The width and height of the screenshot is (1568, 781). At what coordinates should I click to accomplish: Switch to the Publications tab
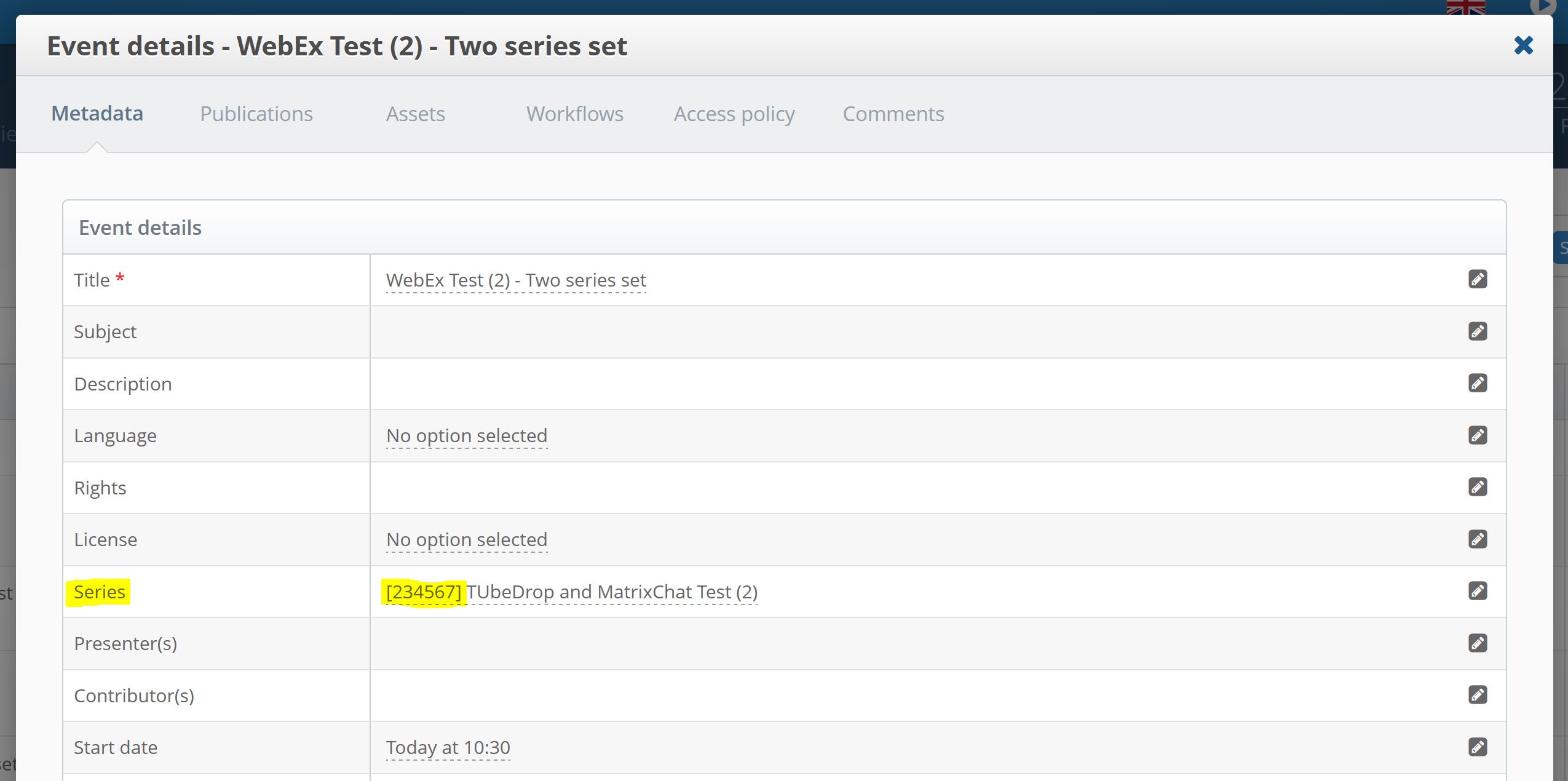256,113
